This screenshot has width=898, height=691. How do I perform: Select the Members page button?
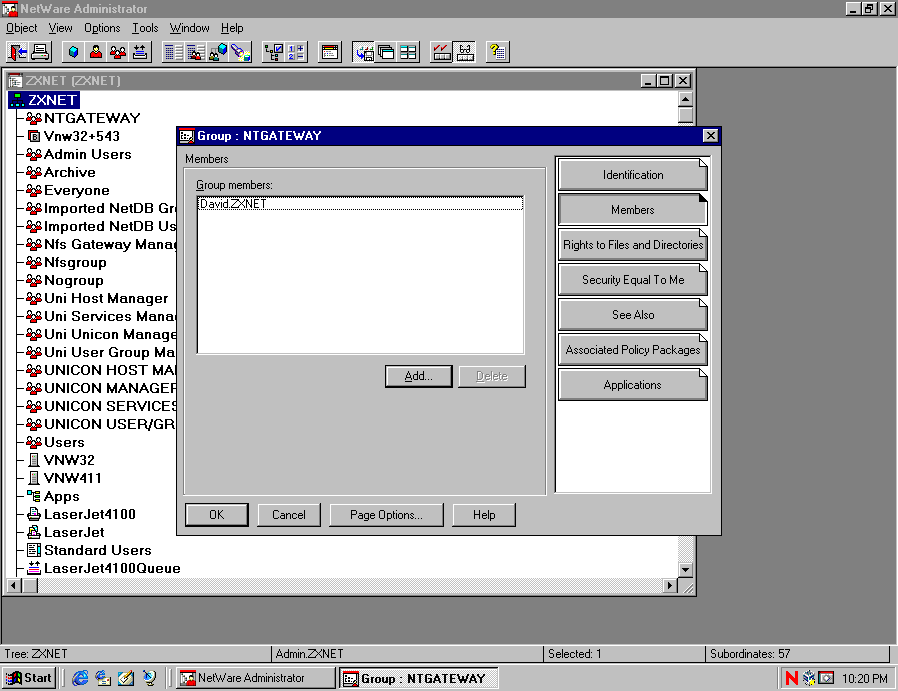pos(633,210)
